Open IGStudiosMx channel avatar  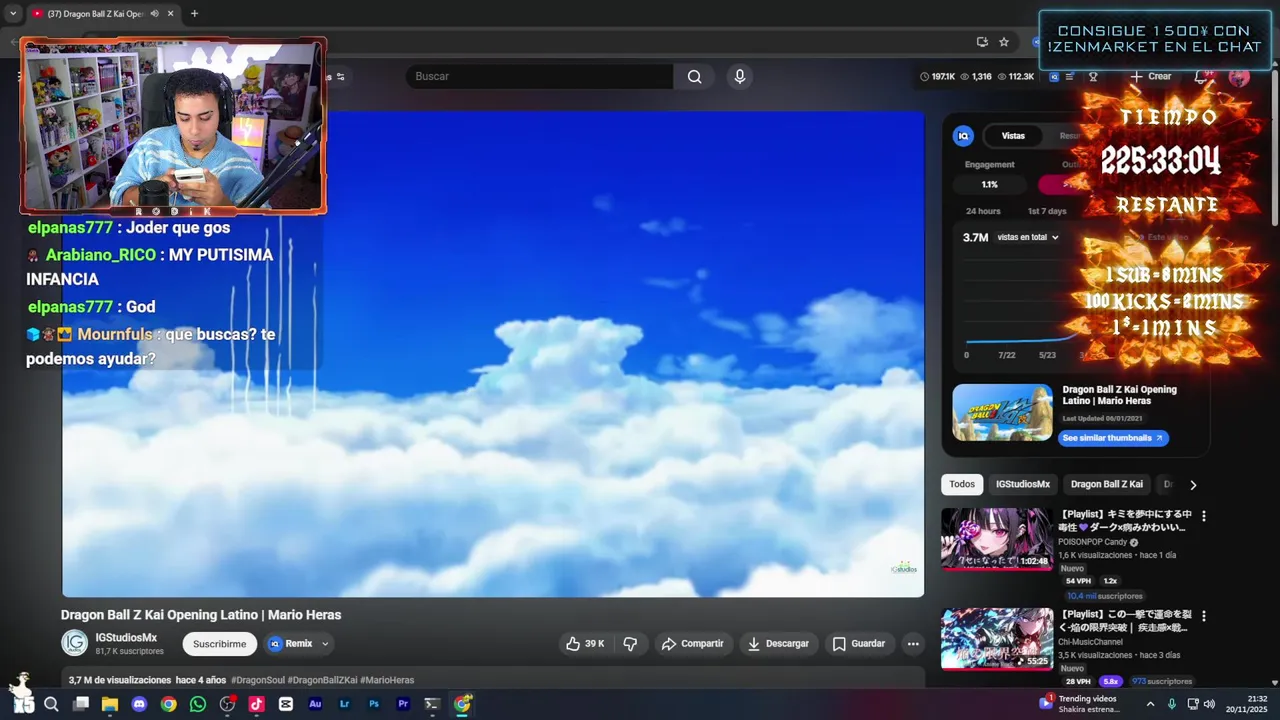coord(74,644)
